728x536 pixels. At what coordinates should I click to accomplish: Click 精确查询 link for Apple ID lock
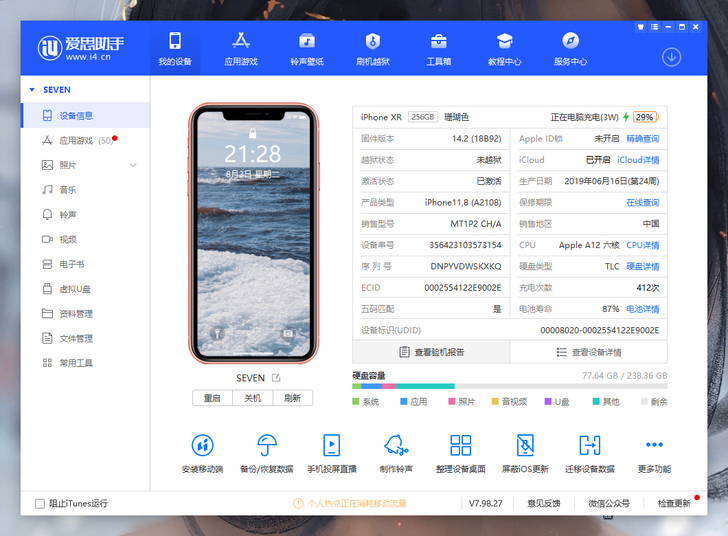click(x=643, y=138)
